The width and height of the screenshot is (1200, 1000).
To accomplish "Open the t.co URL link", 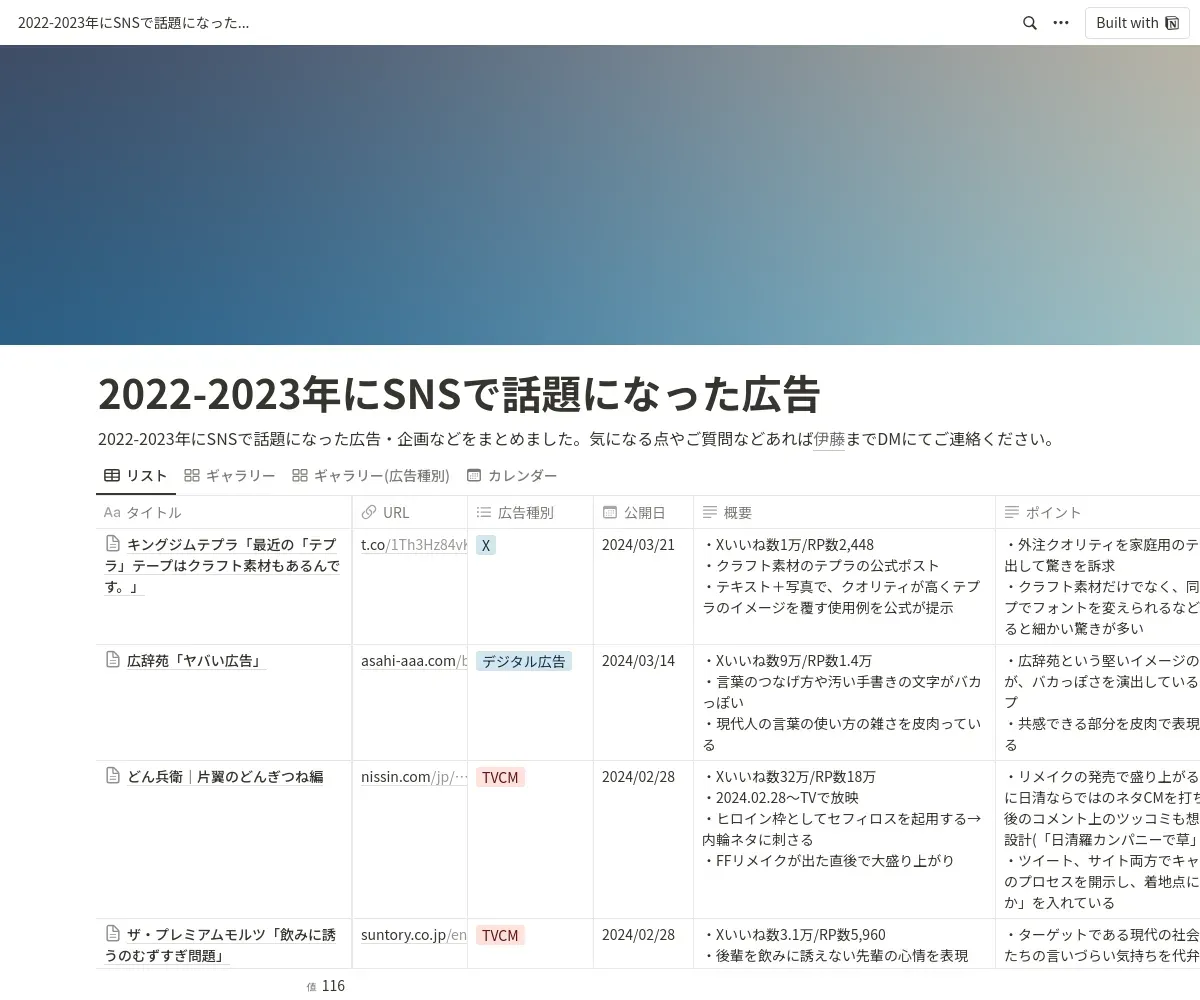I will coord(414,545).
